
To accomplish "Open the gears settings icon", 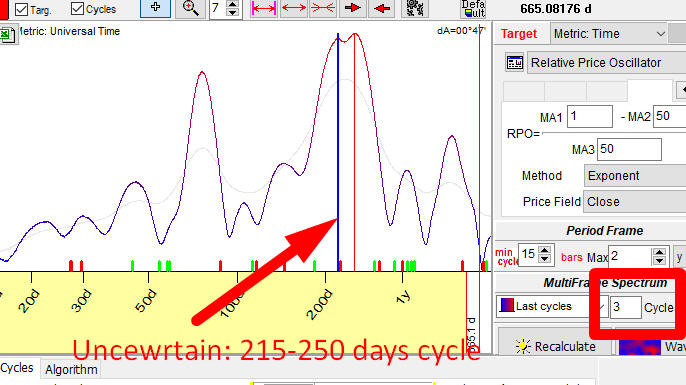I will pyautogui.click(x=414, y=8).
